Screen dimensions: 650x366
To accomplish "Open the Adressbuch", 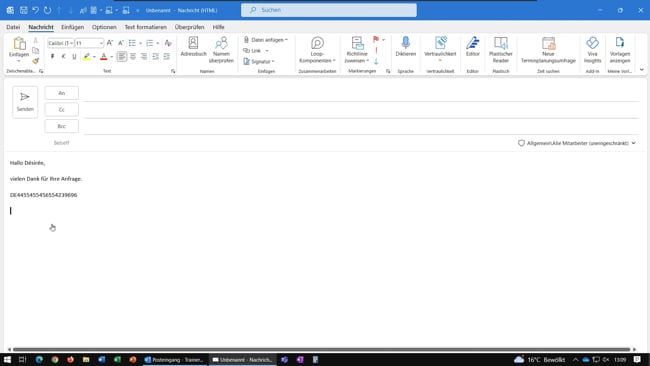I will pyautogui.click(x=193, y=46).
